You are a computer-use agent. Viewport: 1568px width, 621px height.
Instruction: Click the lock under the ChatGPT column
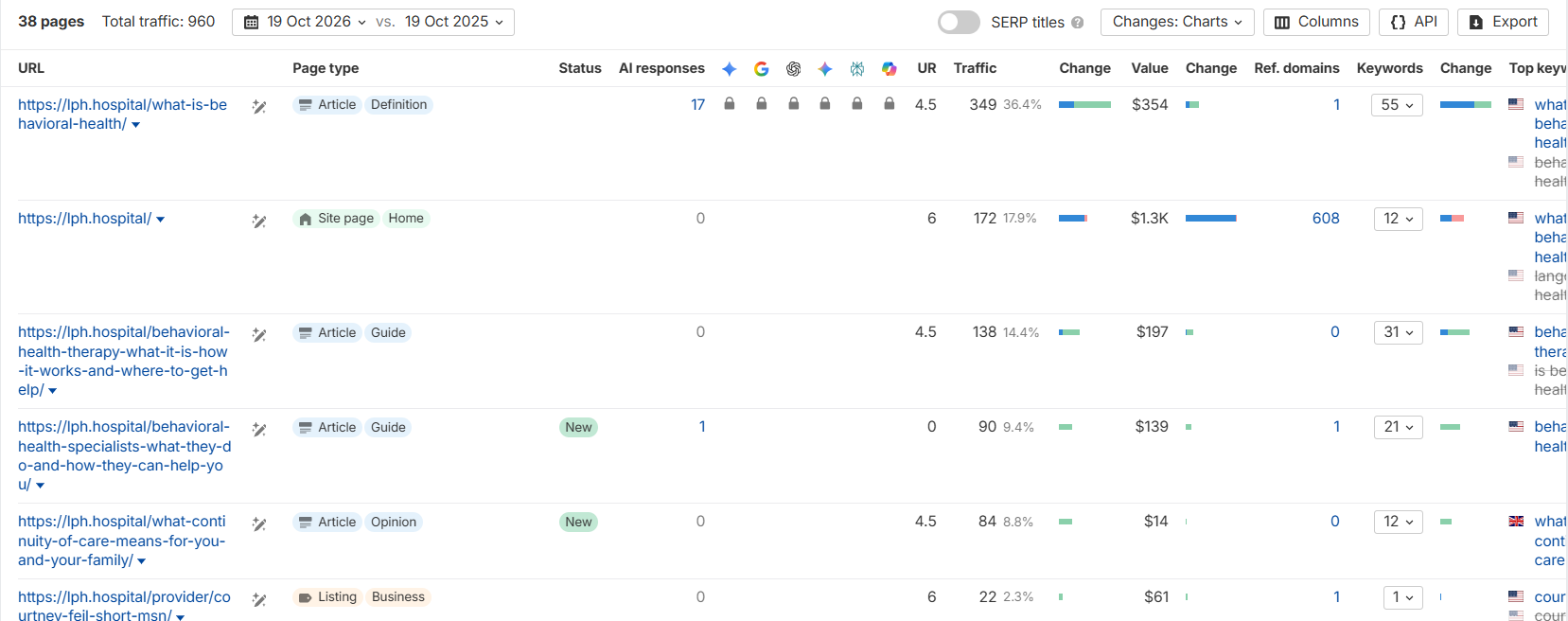793,103
